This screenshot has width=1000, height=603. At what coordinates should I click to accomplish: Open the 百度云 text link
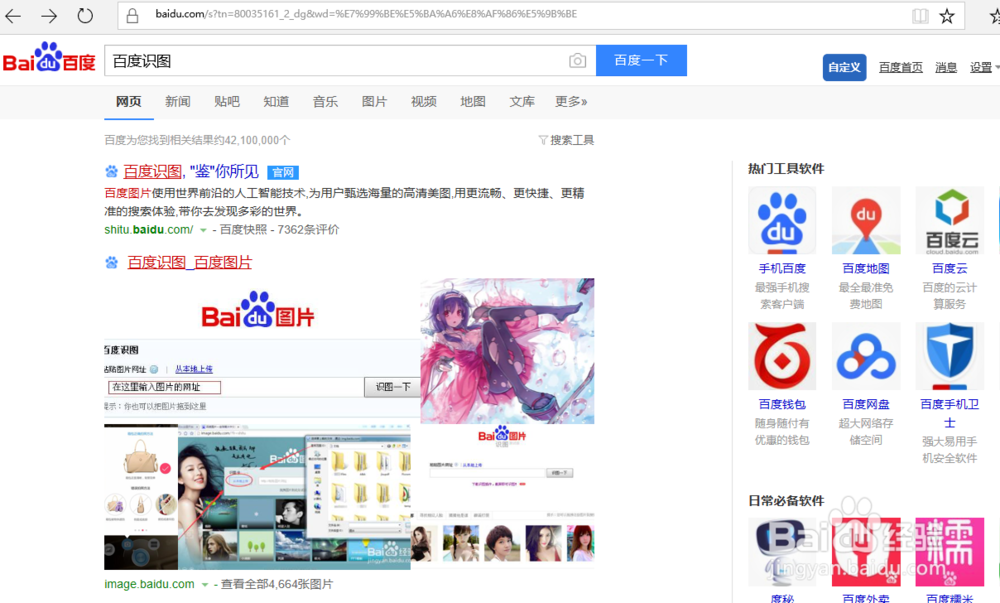[950, 268]
